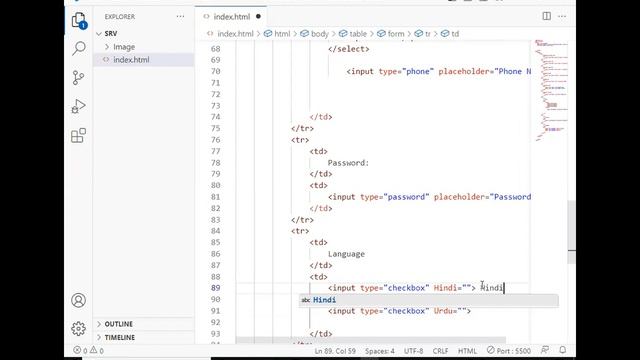This screenshot has height=360, width=640.
Task: Click the minimap code overview
Action: (551, 90)
